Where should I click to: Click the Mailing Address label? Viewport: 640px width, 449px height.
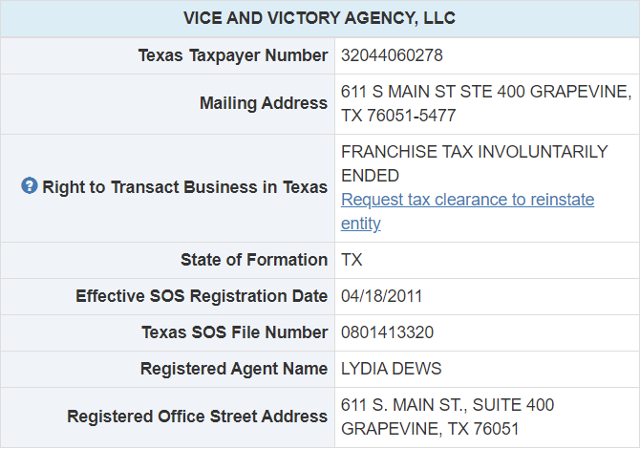264,103
